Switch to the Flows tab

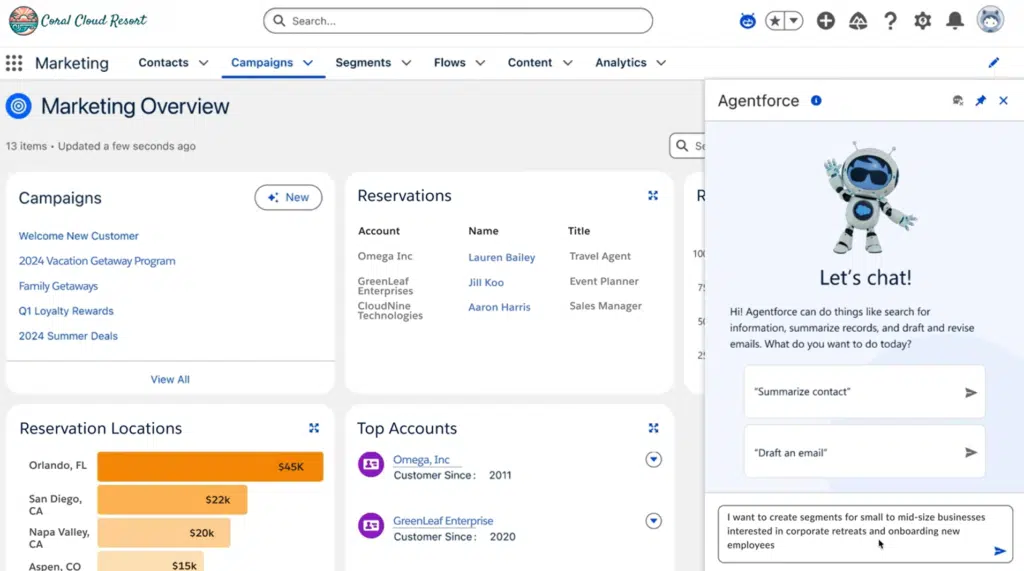[x=449, y=63]
